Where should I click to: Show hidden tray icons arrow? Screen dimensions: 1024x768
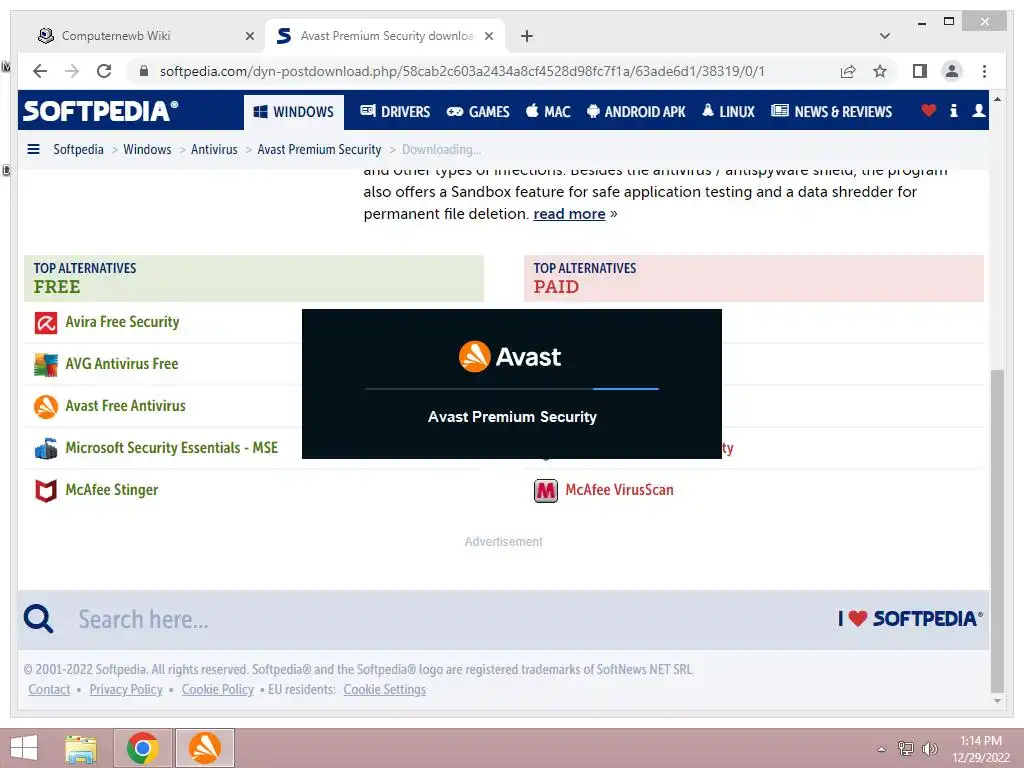pos(882,749)
